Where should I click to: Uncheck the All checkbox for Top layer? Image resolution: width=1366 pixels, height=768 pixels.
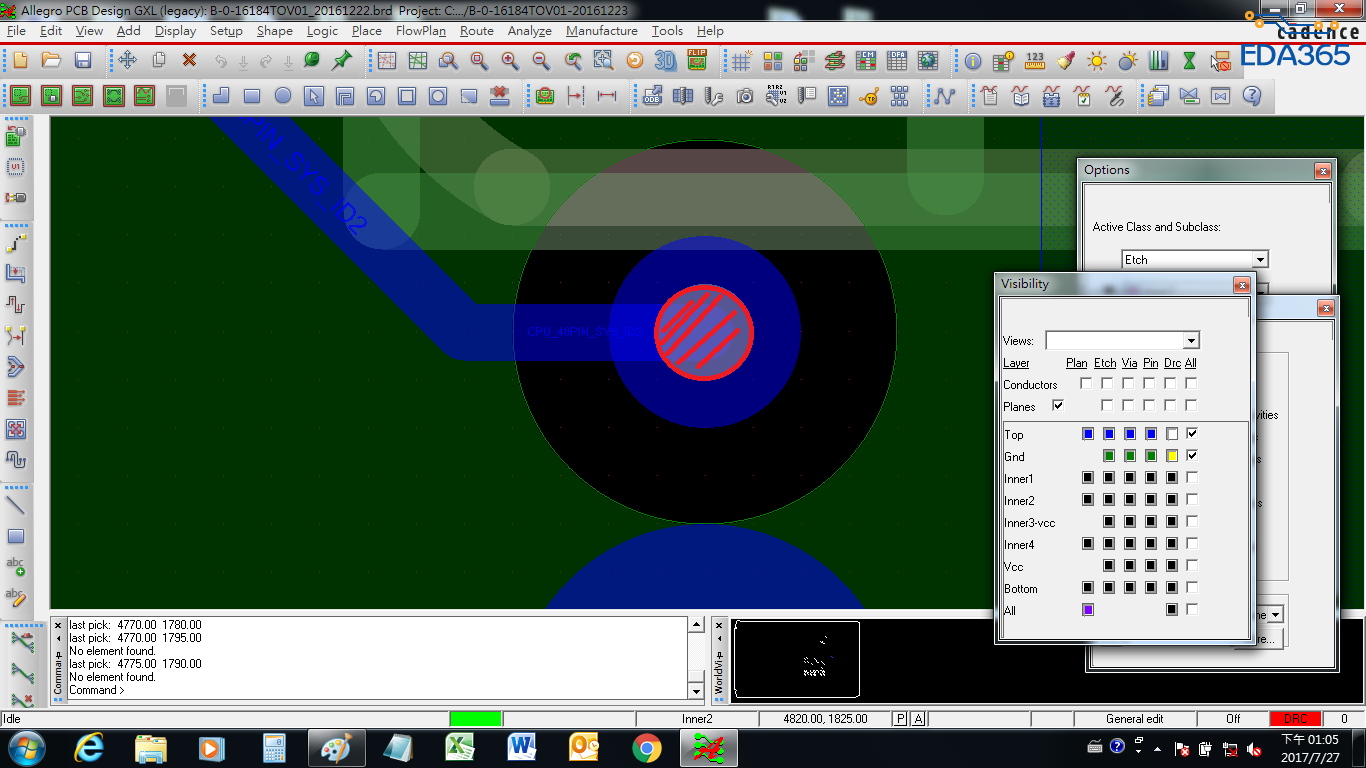(1191, 434)
